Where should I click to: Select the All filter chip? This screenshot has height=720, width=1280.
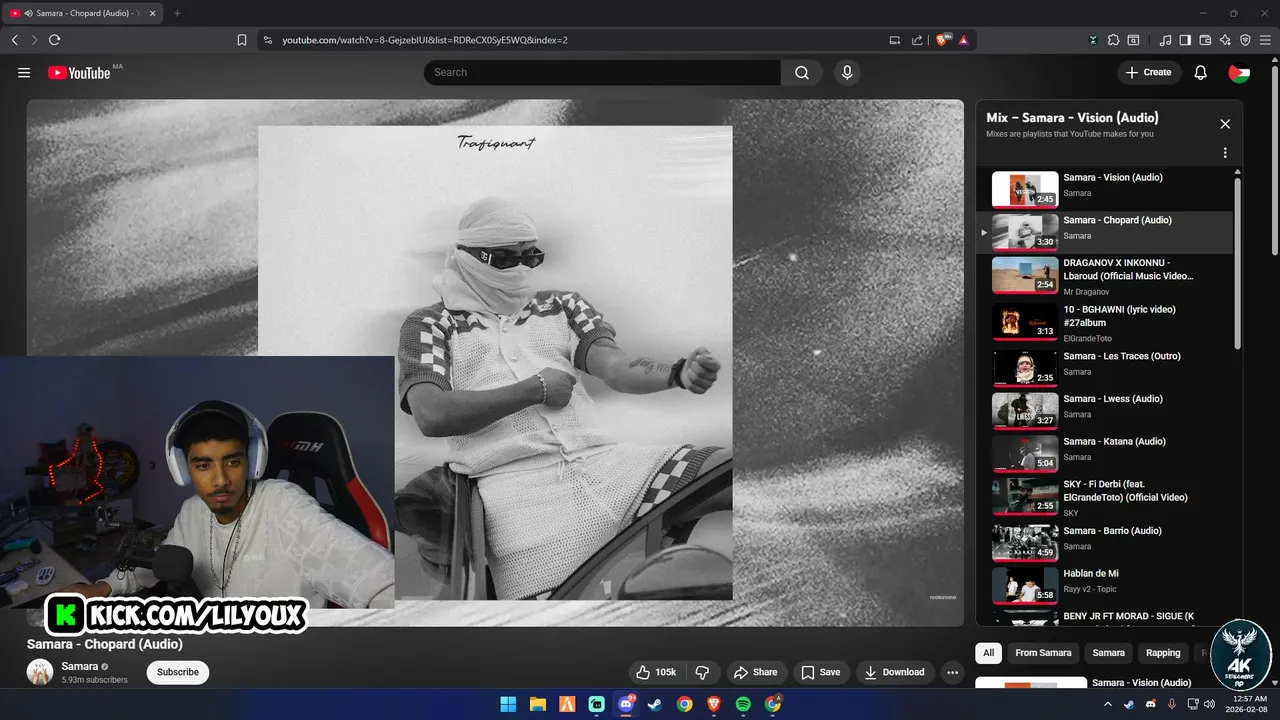[988, 653]
